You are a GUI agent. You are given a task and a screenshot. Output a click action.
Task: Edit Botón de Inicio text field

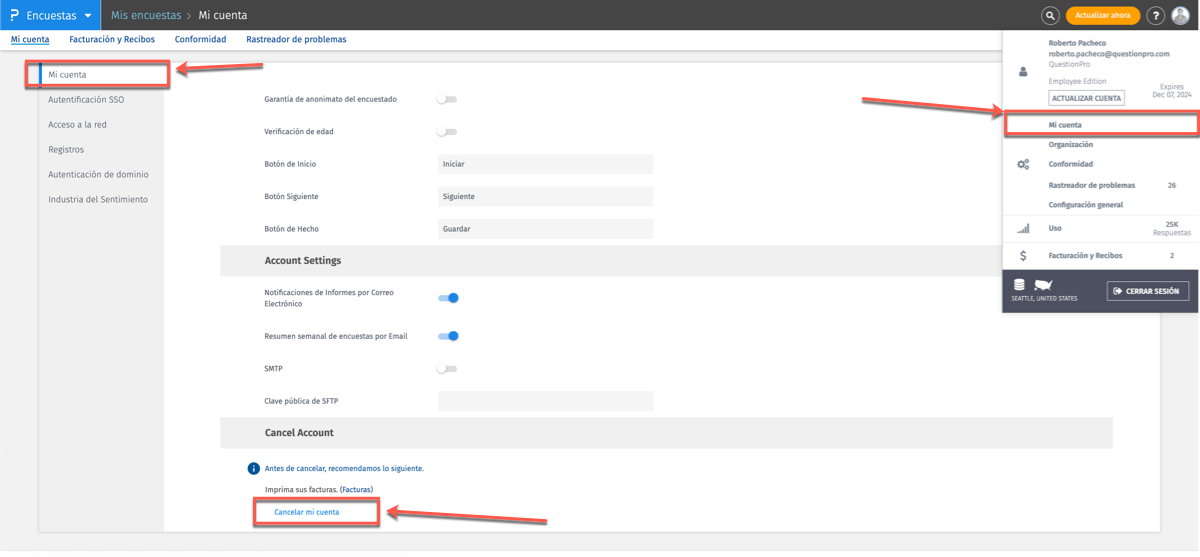tap(545, 164)
